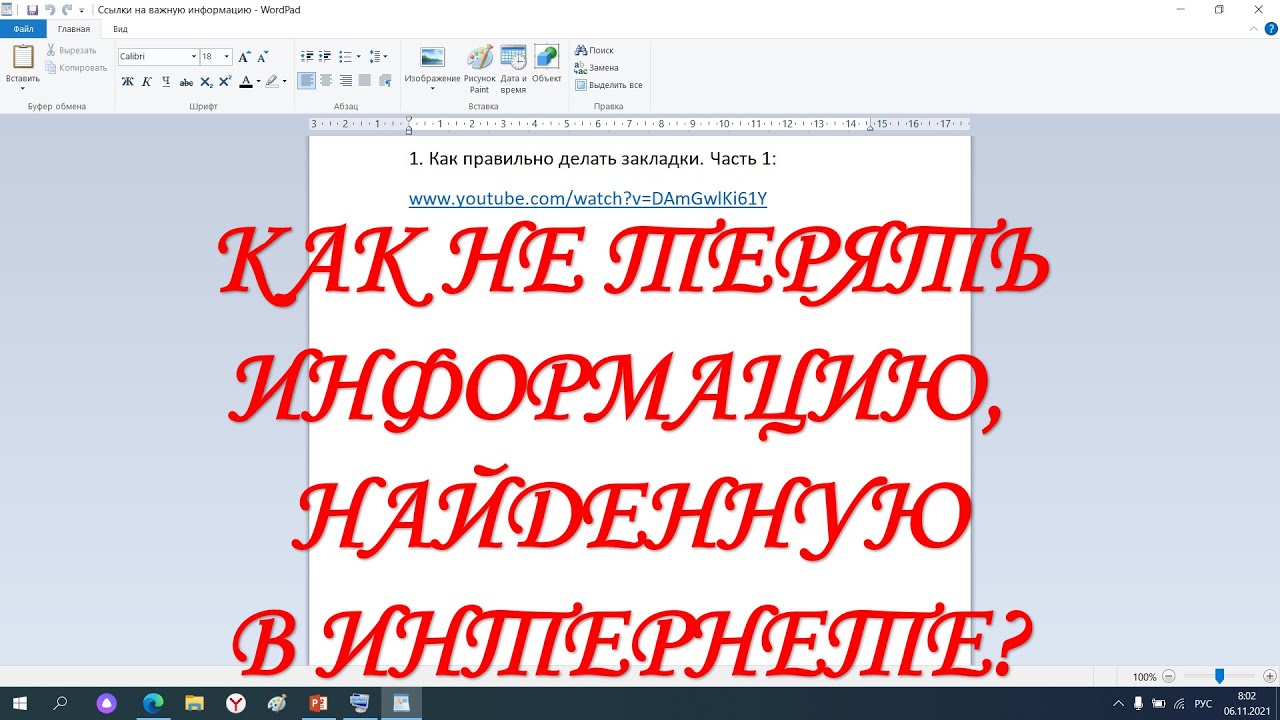
Task: Open the youtube.com/watch link in document
Action: pos(588,199)
